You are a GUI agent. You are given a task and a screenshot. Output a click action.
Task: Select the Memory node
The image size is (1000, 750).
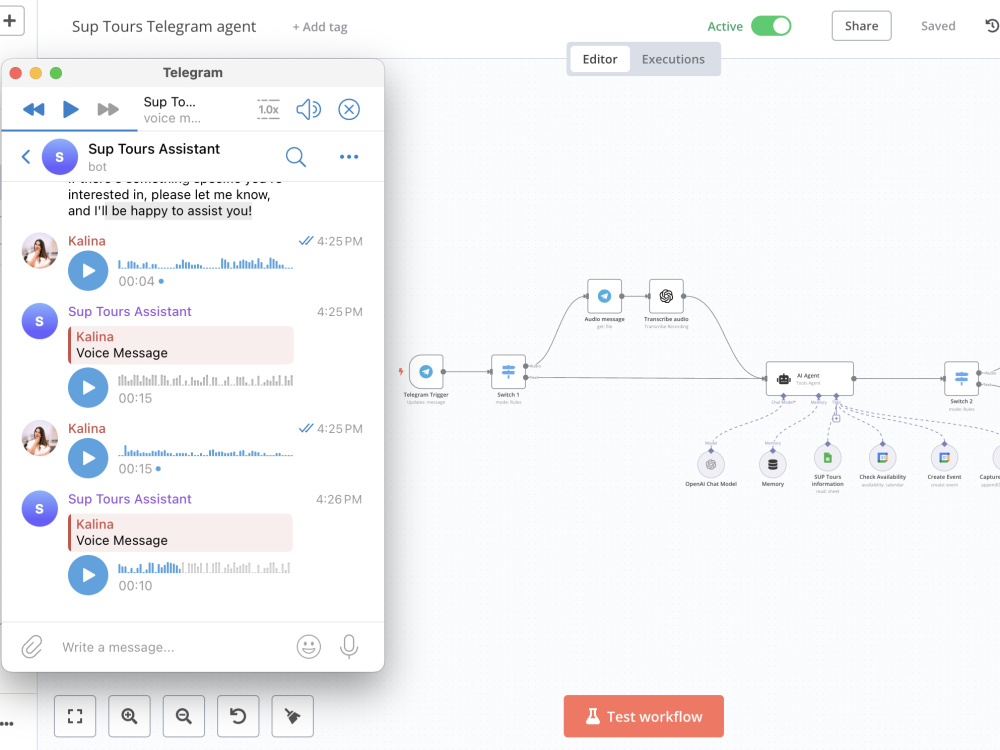tap(772, 465)
